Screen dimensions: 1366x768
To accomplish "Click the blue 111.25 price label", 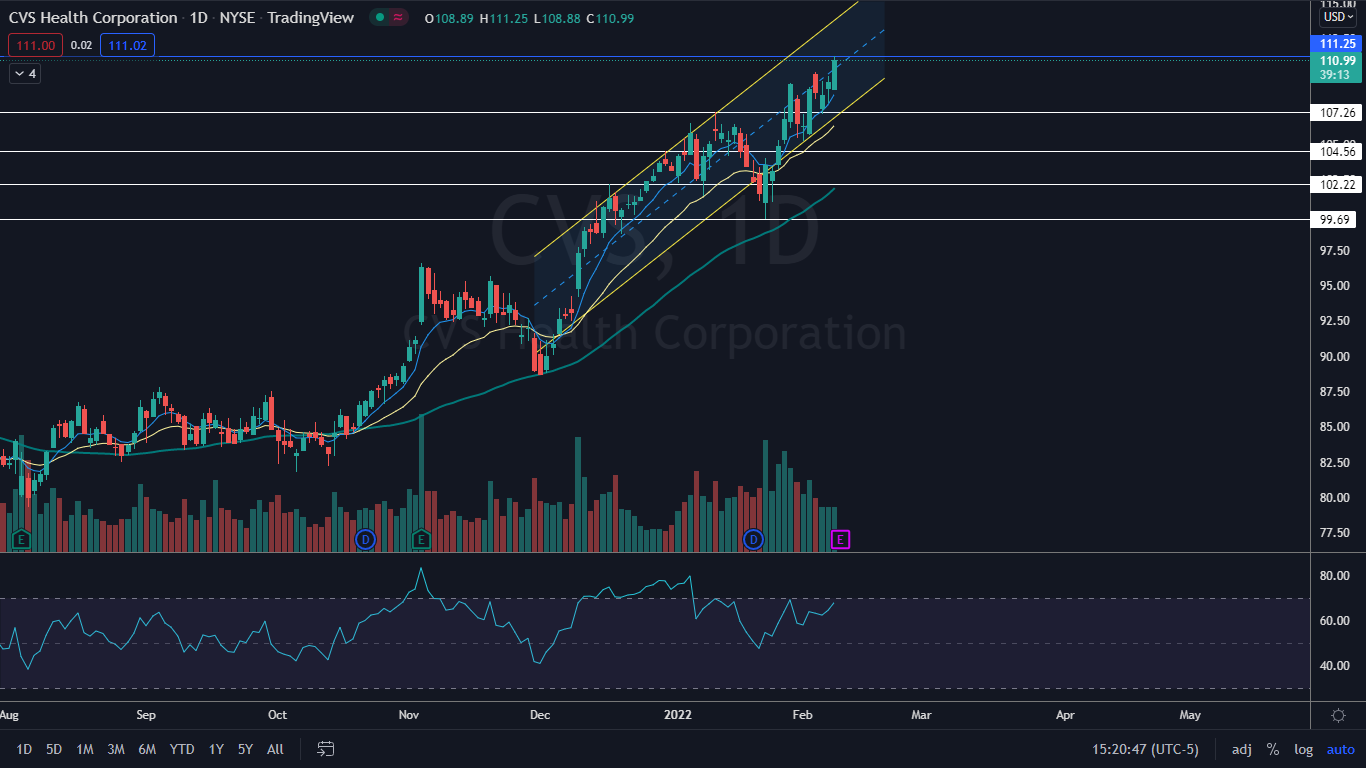I will (1337, 43).
